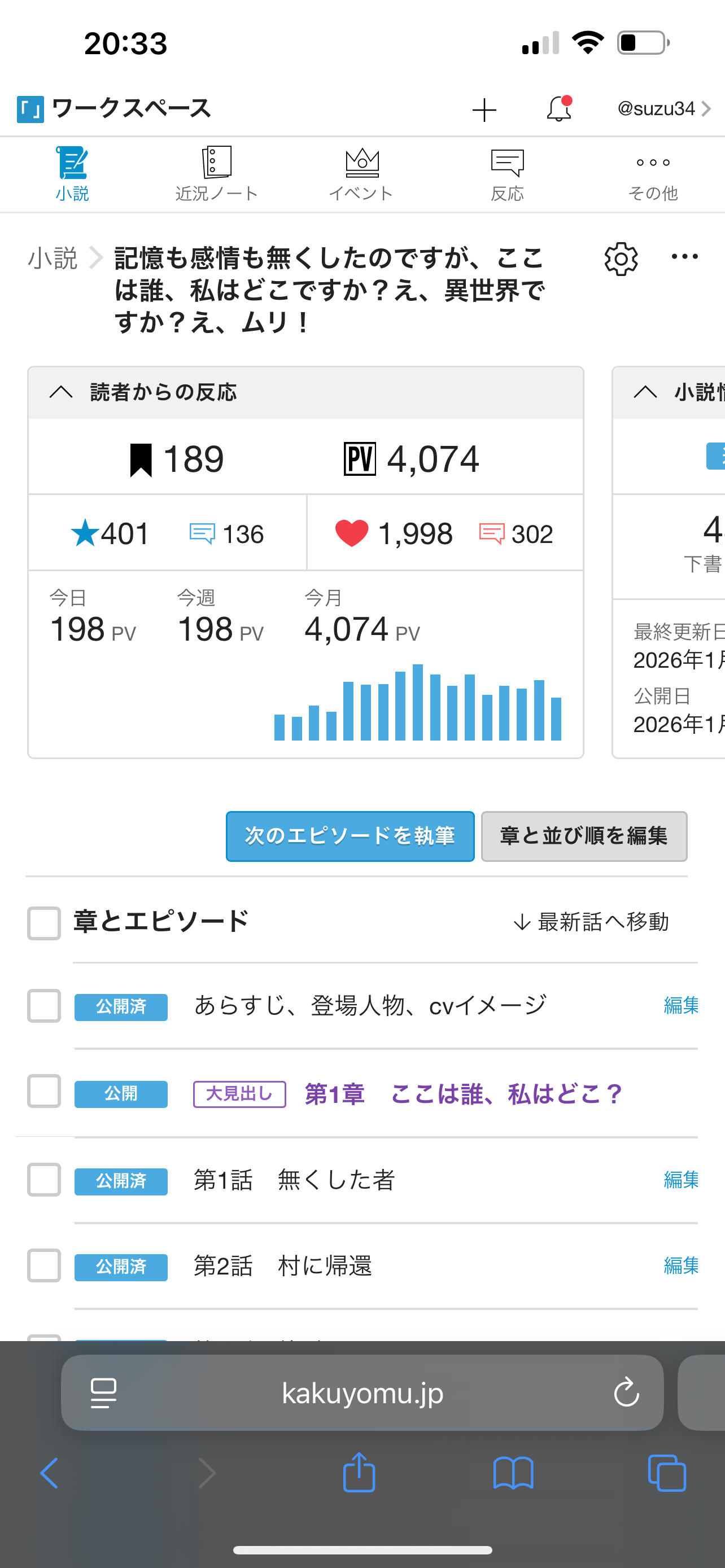Open the Safari tabs overview icon

click(667, 1473)
